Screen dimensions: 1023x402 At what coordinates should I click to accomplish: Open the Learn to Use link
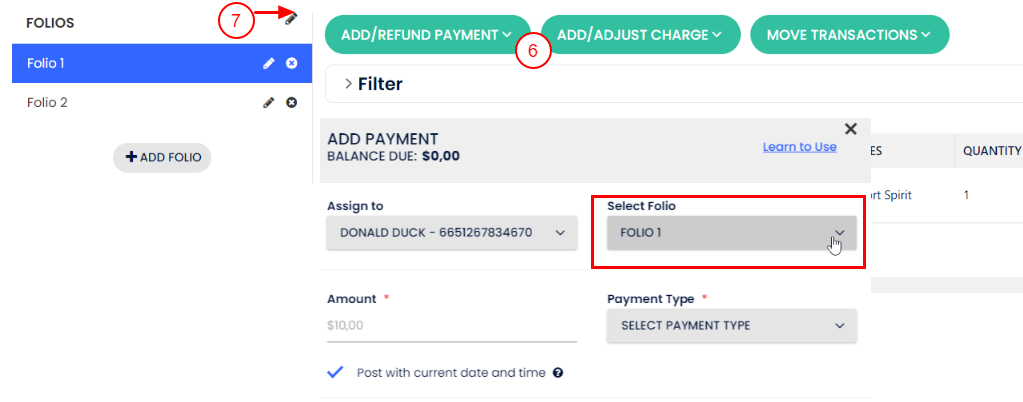tap(799, 147)
